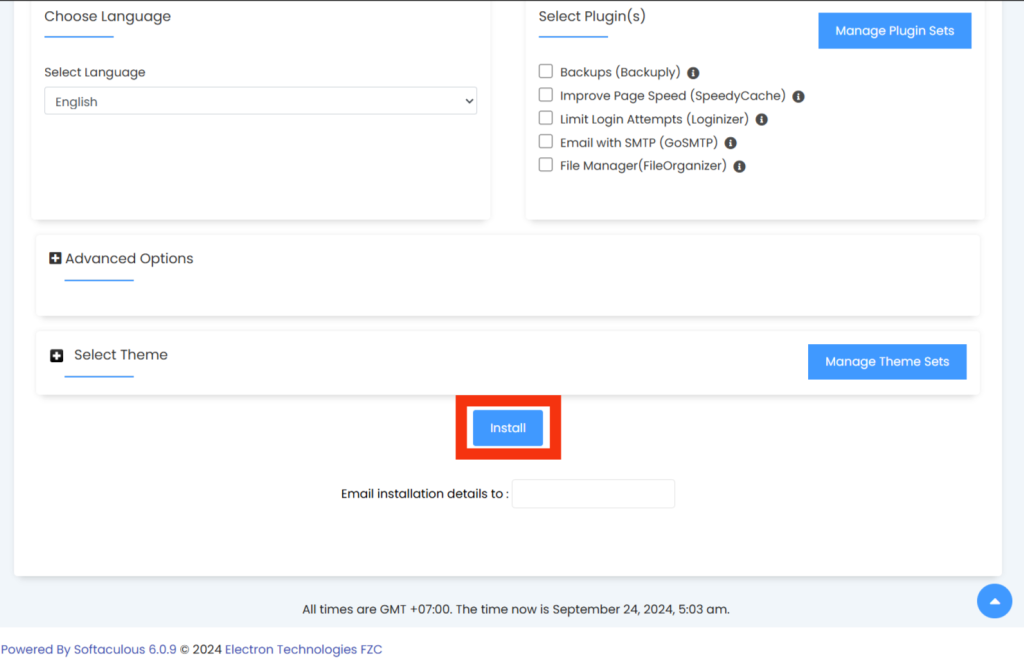The width and height of the screenshot is (1024, 670).
Task: Check the Improve Page Speed (SpeedyCache) box
Action: pos(546,95)
